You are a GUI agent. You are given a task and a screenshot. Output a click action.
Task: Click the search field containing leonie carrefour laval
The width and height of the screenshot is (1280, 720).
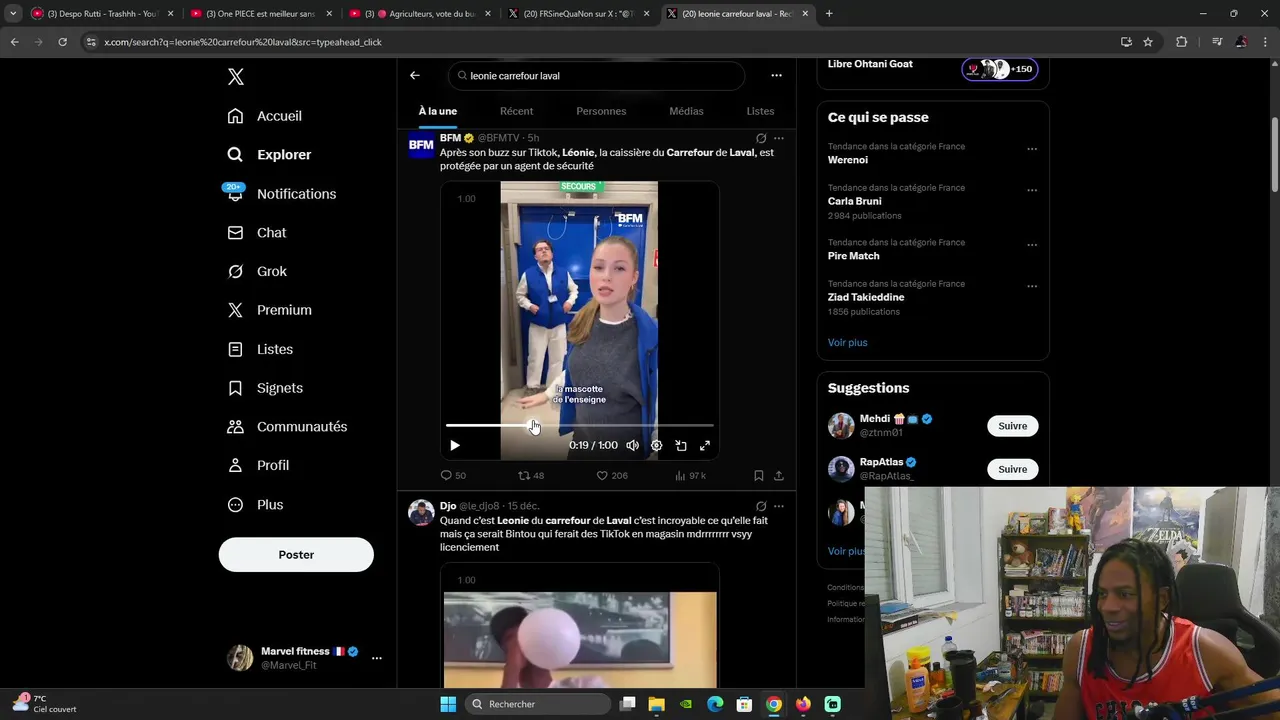tap(596, 76)
